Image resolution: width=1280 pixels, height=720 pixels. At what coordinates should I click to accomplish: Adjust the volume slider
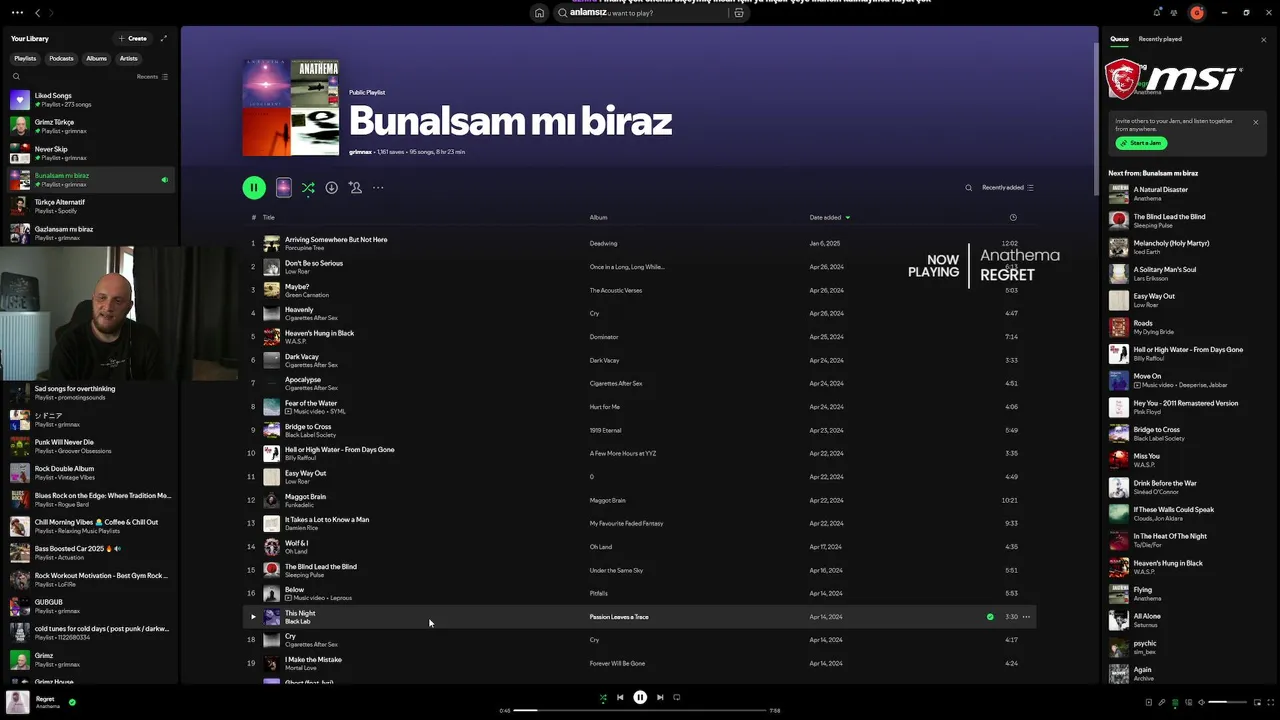click(x=1228, y=702)
